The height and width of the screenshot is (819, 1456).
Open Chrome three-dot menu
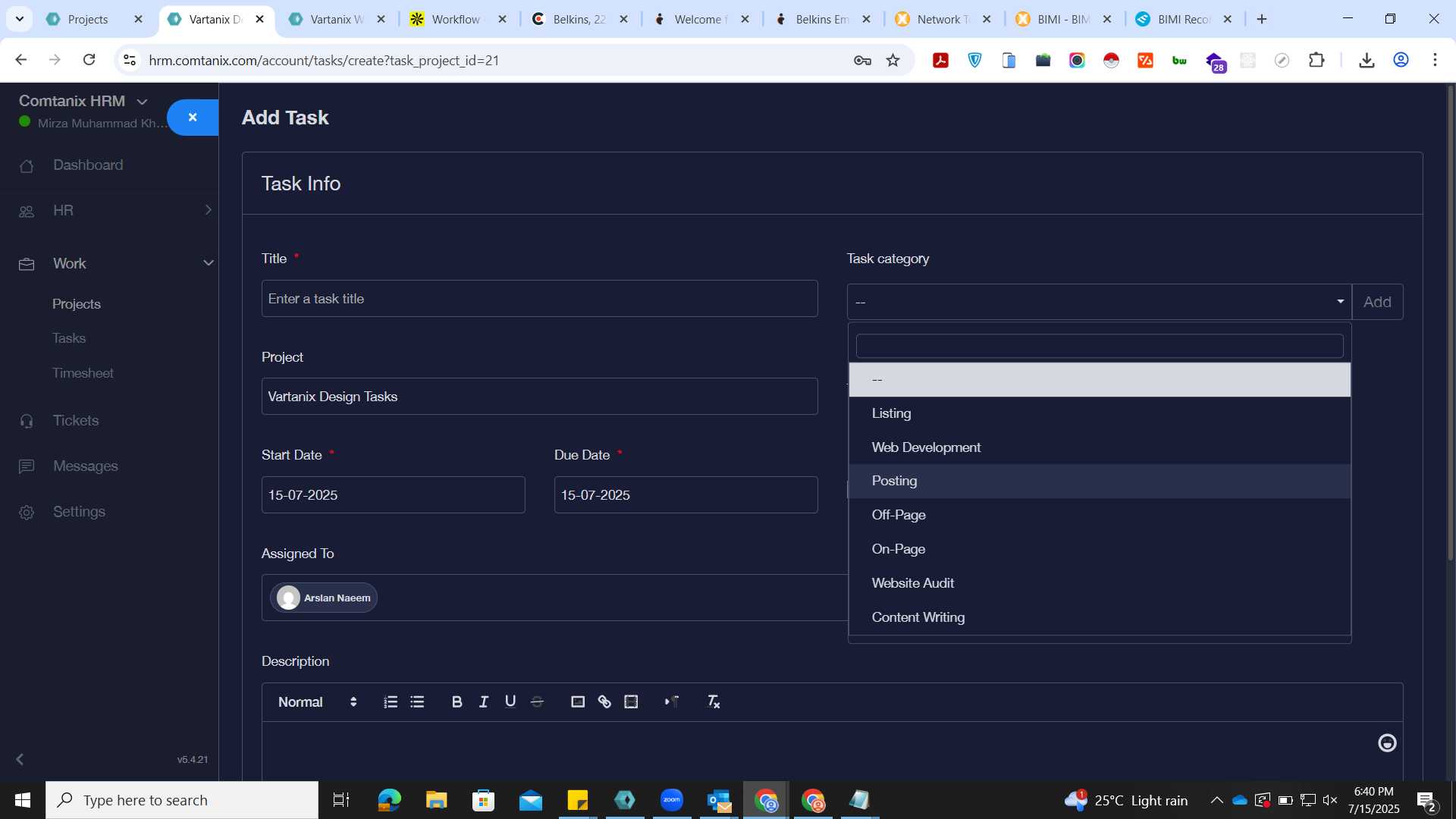[1435, 60]
